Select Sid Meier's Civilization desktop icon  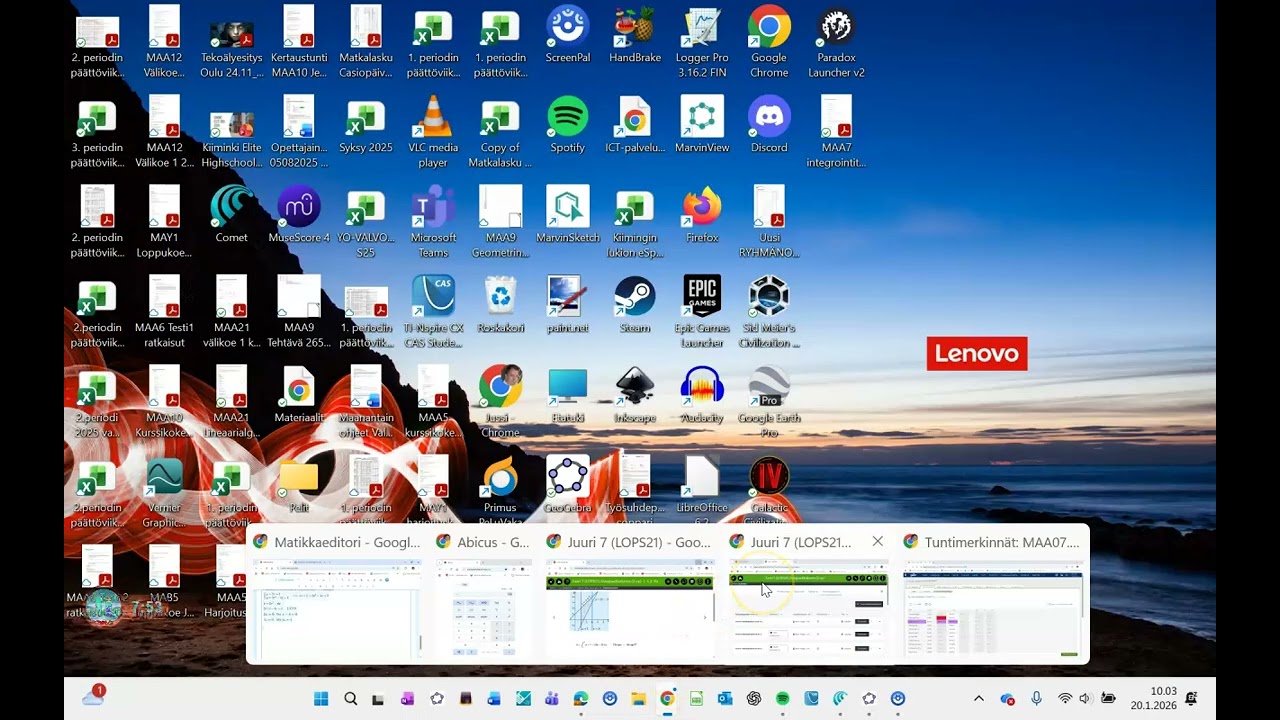click(769, 312)
